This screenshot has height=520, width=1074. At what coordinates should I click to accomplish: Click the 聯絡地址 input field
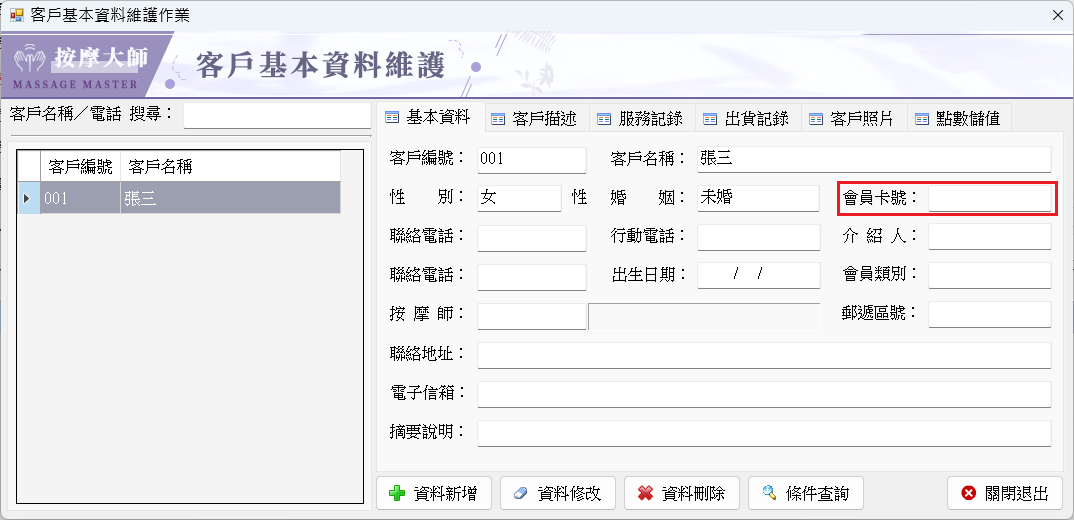764,355
